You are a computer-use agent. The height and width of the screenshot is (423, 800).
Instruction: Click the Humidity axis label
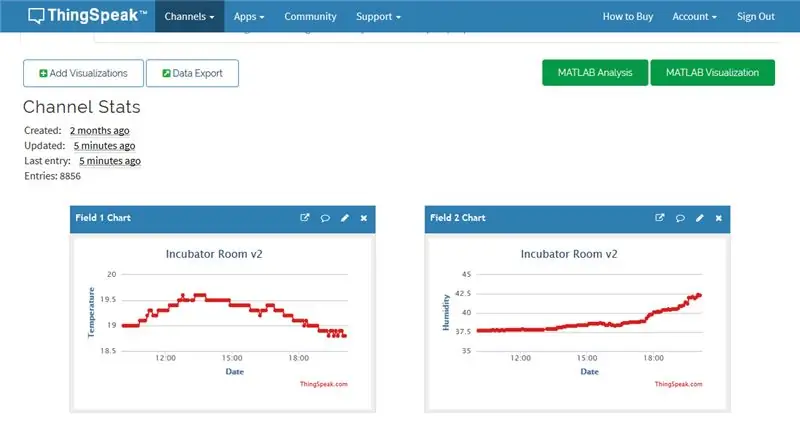pyautogui.click(x=446, y=312)
